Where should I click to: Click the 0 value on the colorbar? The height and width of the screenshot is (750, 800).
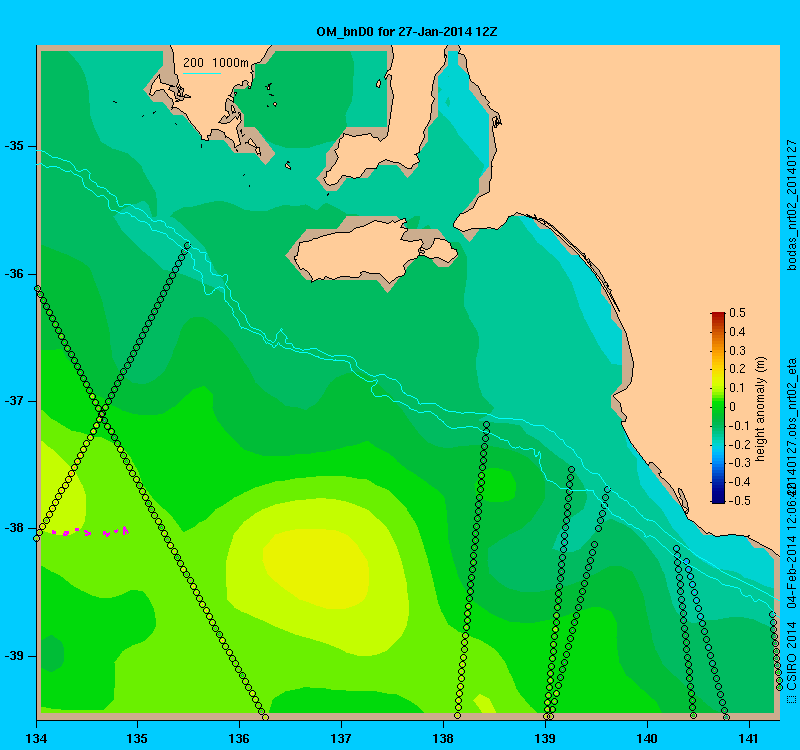(x=733, y=407)
